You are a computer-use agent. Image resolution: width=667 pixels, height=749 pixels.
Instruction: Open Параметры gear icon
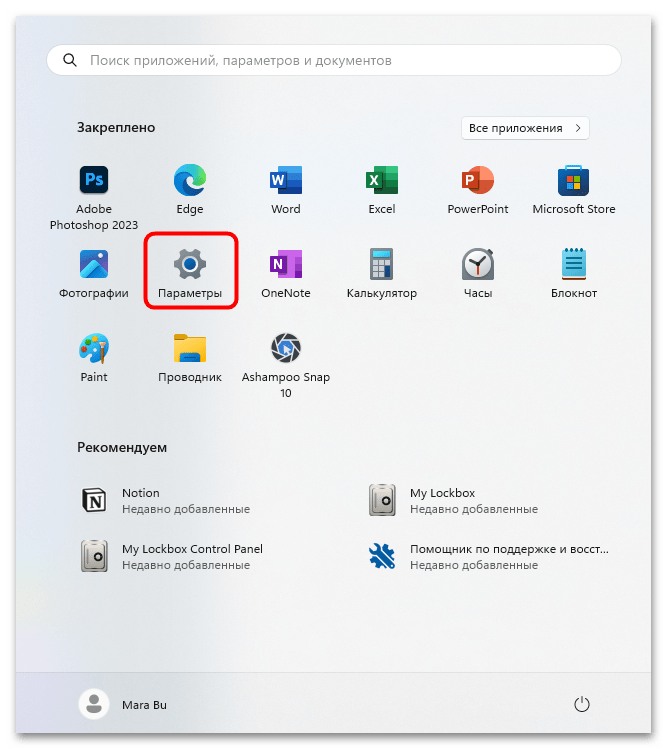[190, 264]
